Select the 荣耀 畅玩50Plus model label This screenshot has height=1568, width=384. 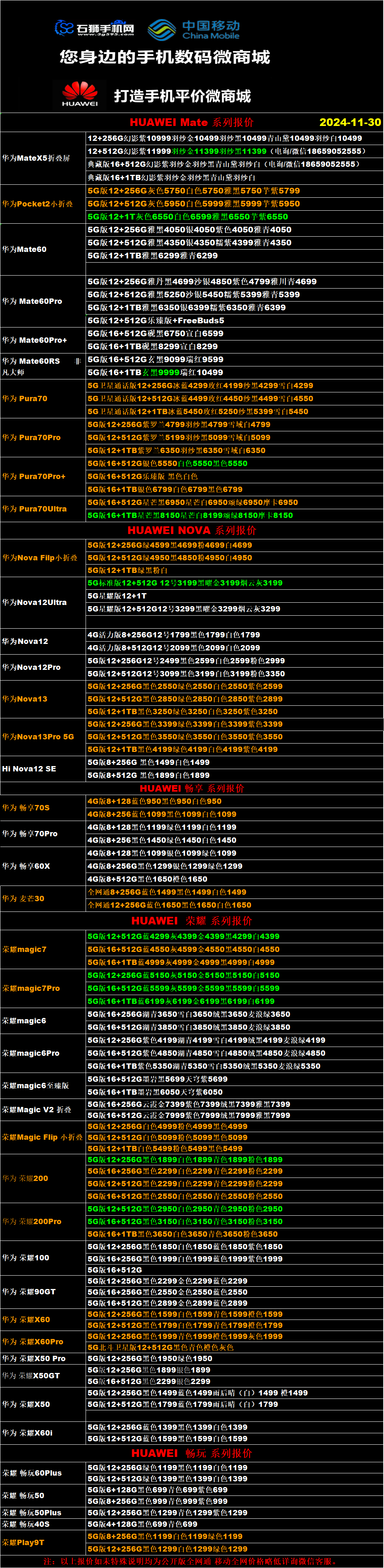tap(32, 1513)
